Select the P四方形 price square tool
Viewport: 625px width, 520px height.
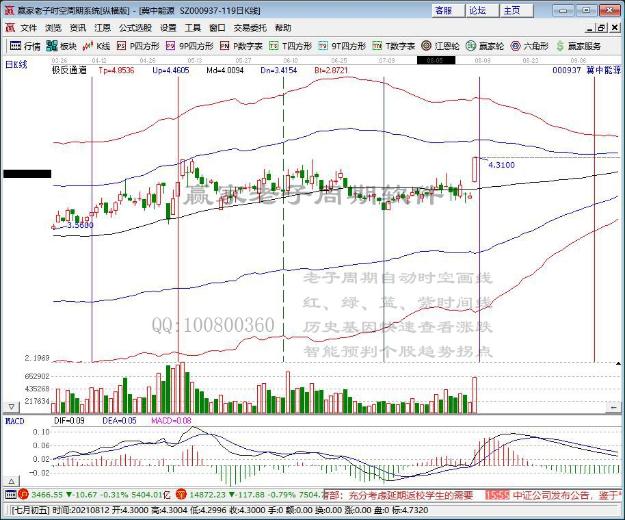(x=138, y=46)
